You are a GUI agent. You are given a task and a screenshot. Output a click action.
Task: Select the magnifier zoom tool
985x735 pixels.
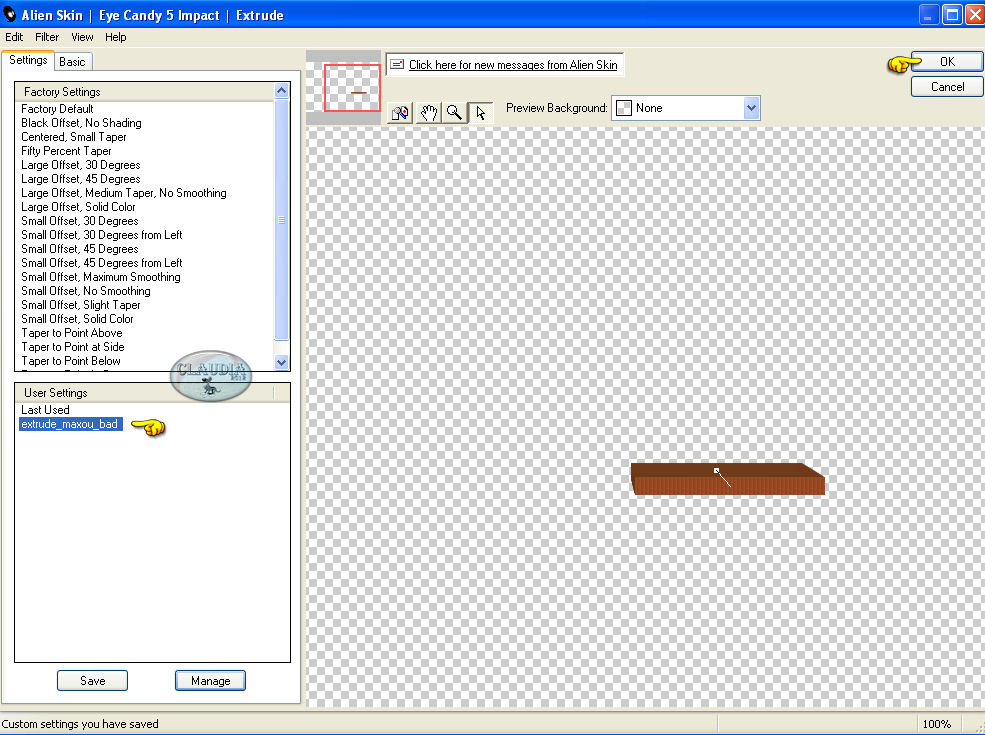454,113
